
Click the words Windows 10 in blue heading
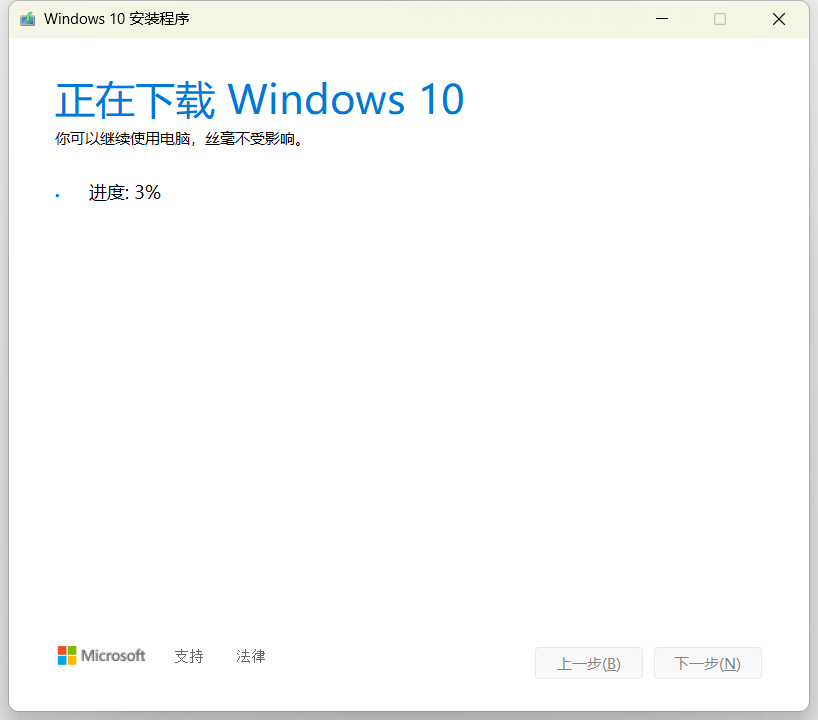pos(346,100)
